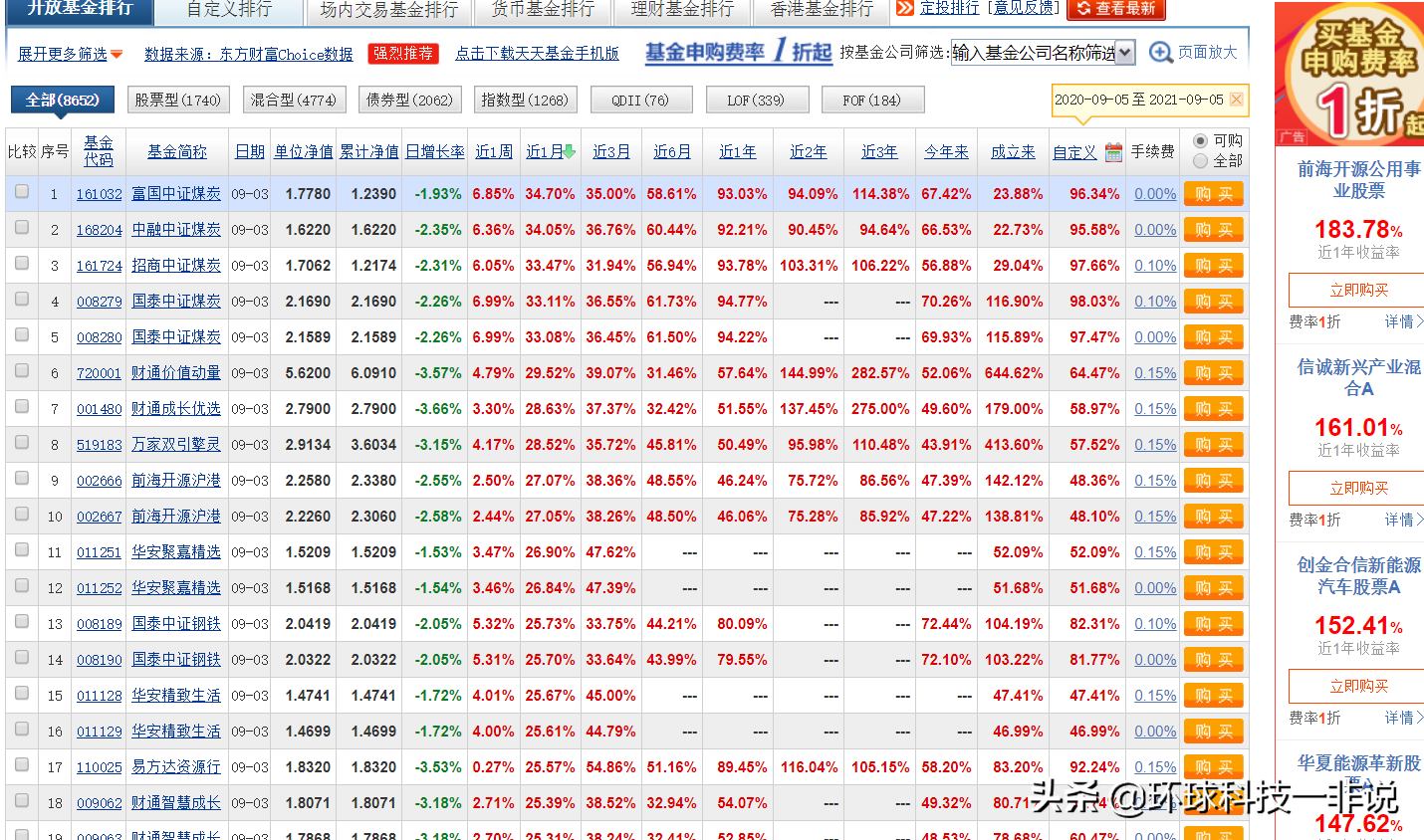Open 数据来源:东方财富Choice数据 link
Viewport: 1424px width, 840px height.
[249, 54]
